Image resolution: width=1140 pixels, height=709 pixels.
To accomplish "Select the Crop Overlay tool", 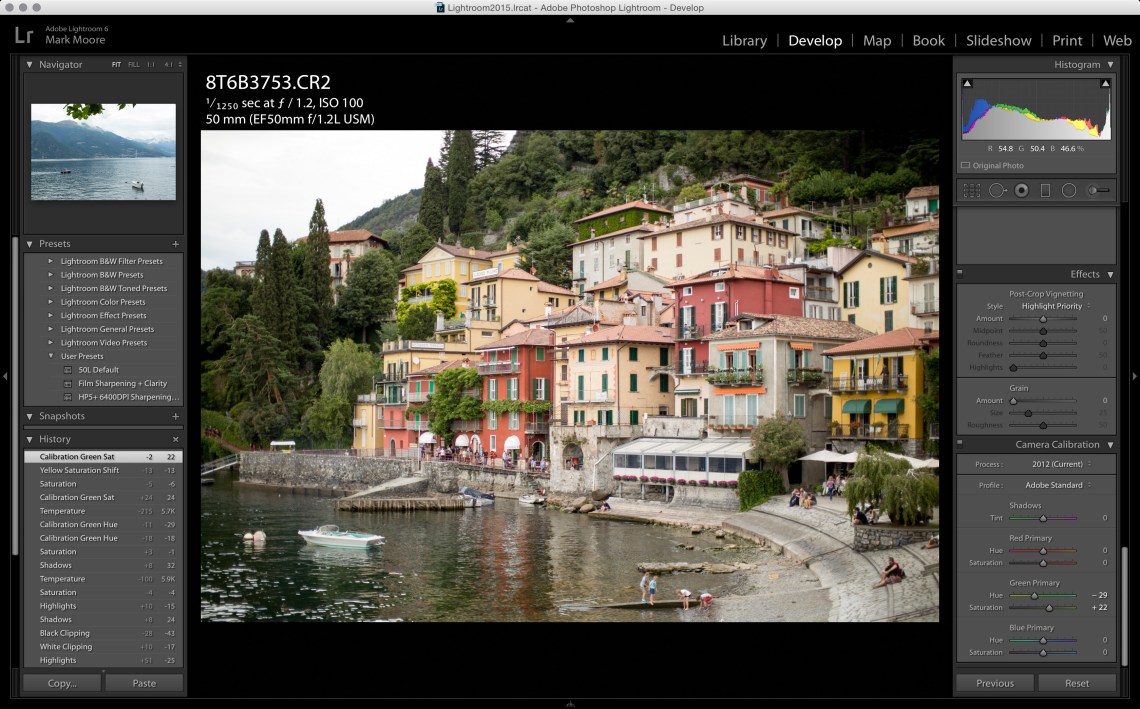I will pos(971,190).
